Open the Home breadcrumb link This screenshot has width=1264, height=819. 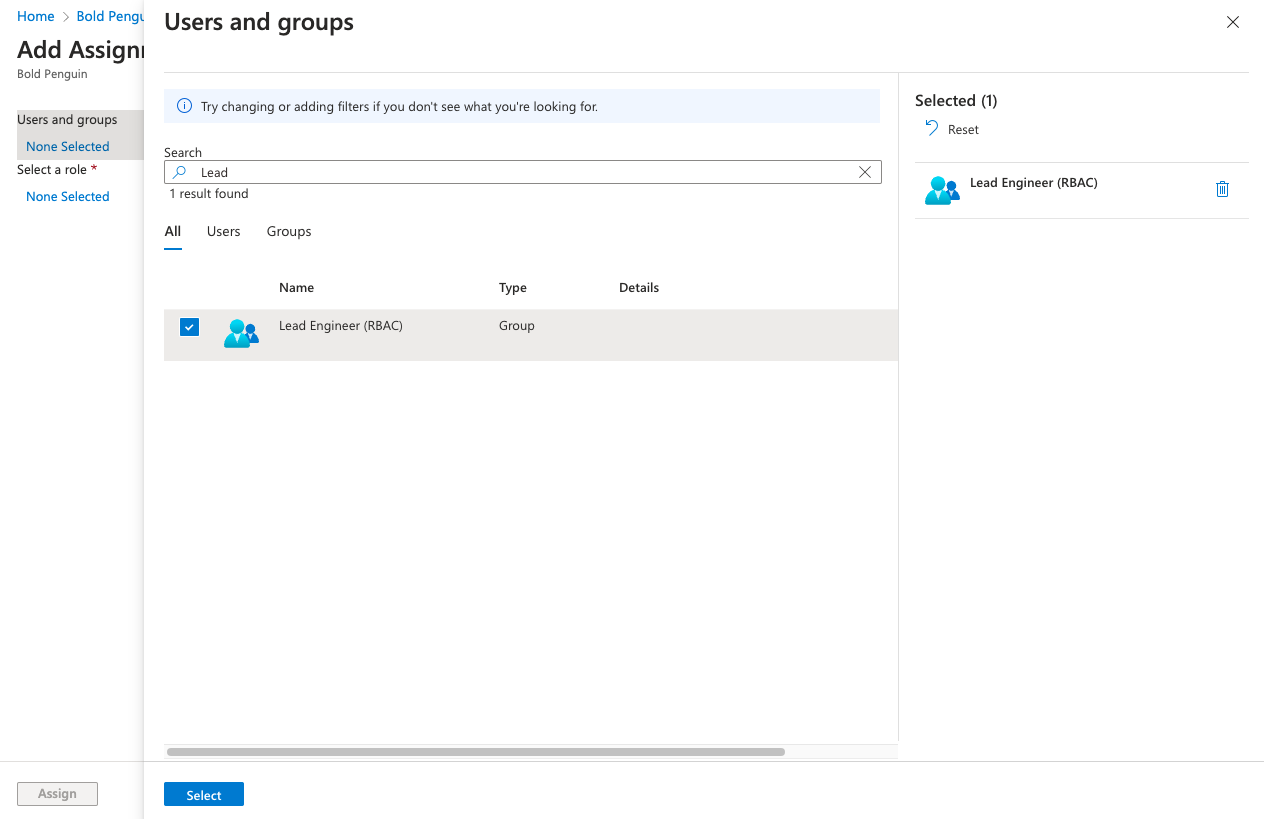[36, 17]
